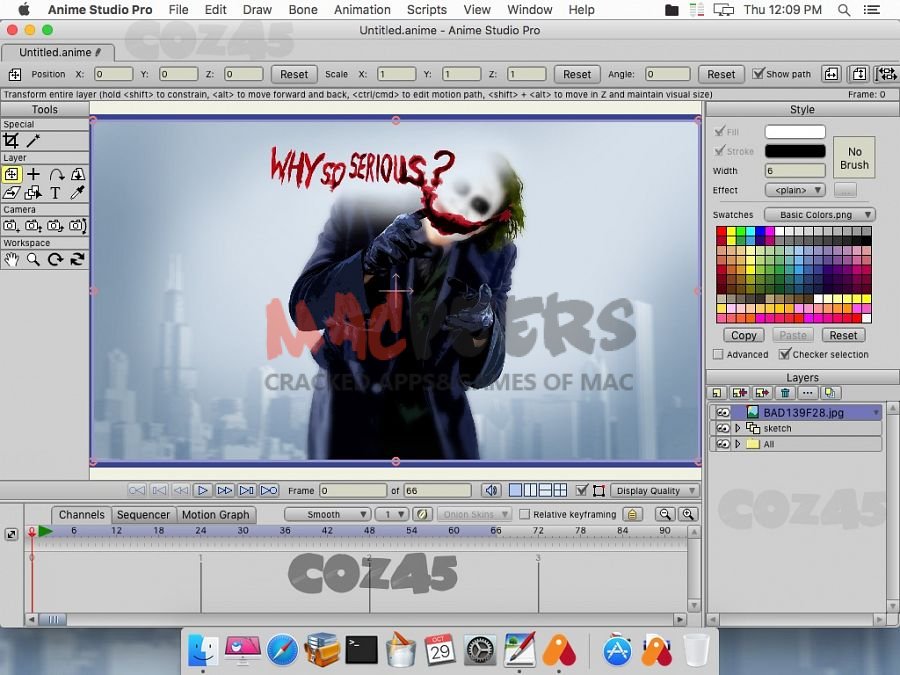Select the text (T) layer tool
Screen dimensions: 900x675
pos(55,192)
